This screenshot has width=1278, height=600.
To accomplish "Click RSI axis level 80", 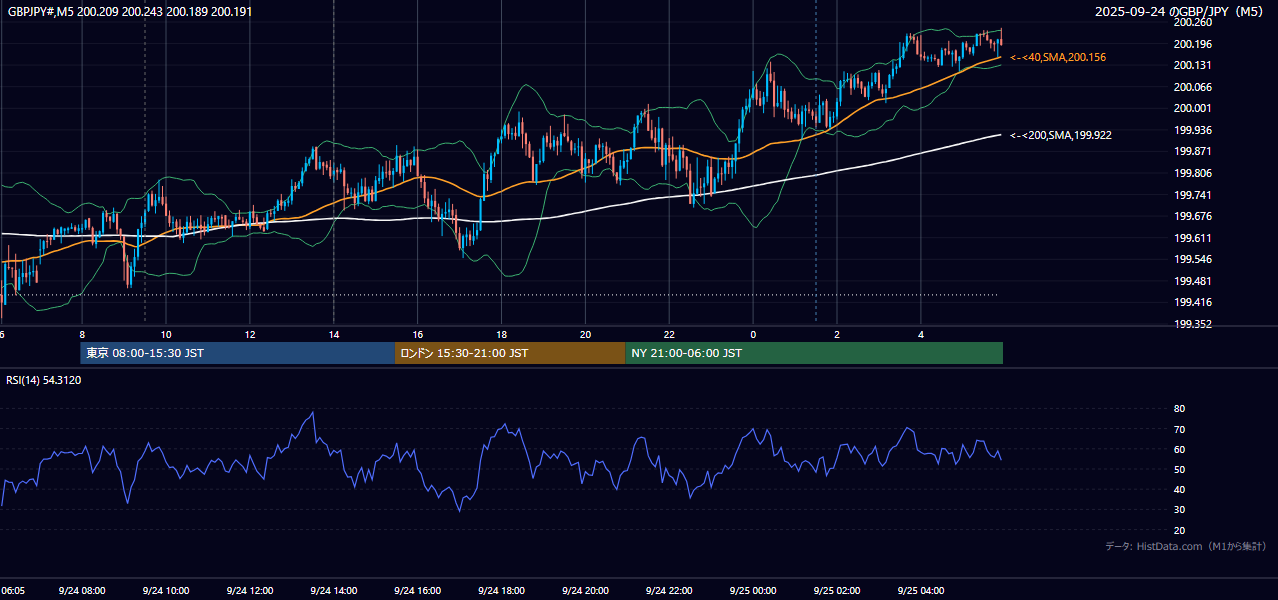I will coord(1179,409).
